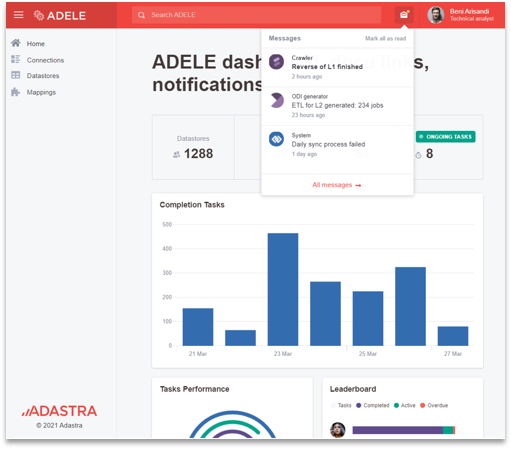
Task: Toggle Active legend in Leaderboard
Action: click(x=404, y=405)
